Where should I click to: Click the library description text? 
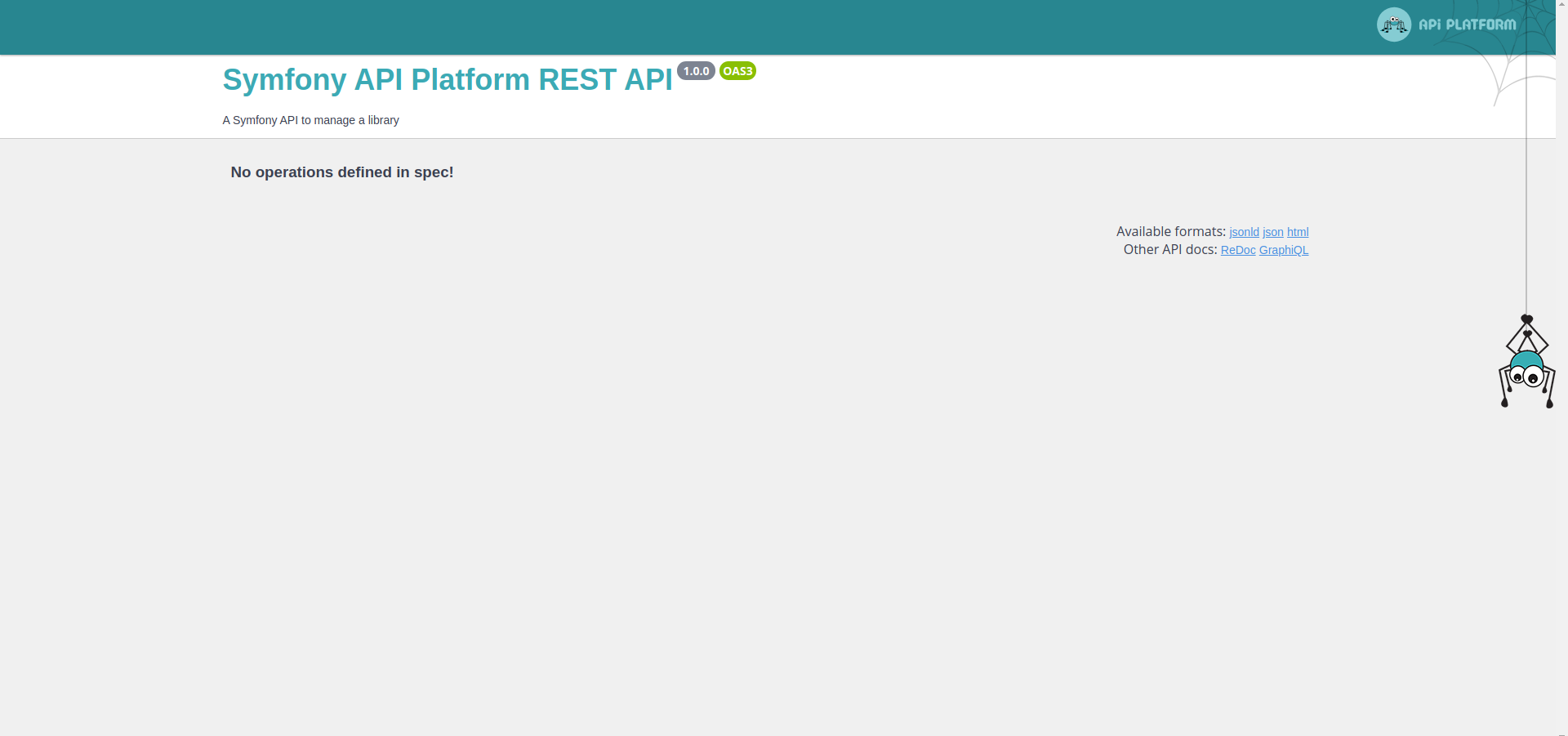(x=310, y=120)
